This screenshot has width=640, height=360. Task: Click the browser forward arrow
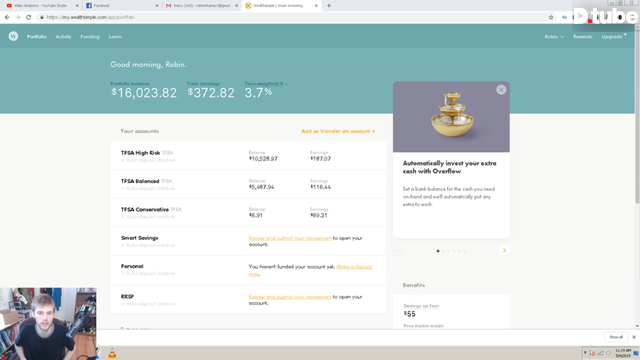click(18, 17)
